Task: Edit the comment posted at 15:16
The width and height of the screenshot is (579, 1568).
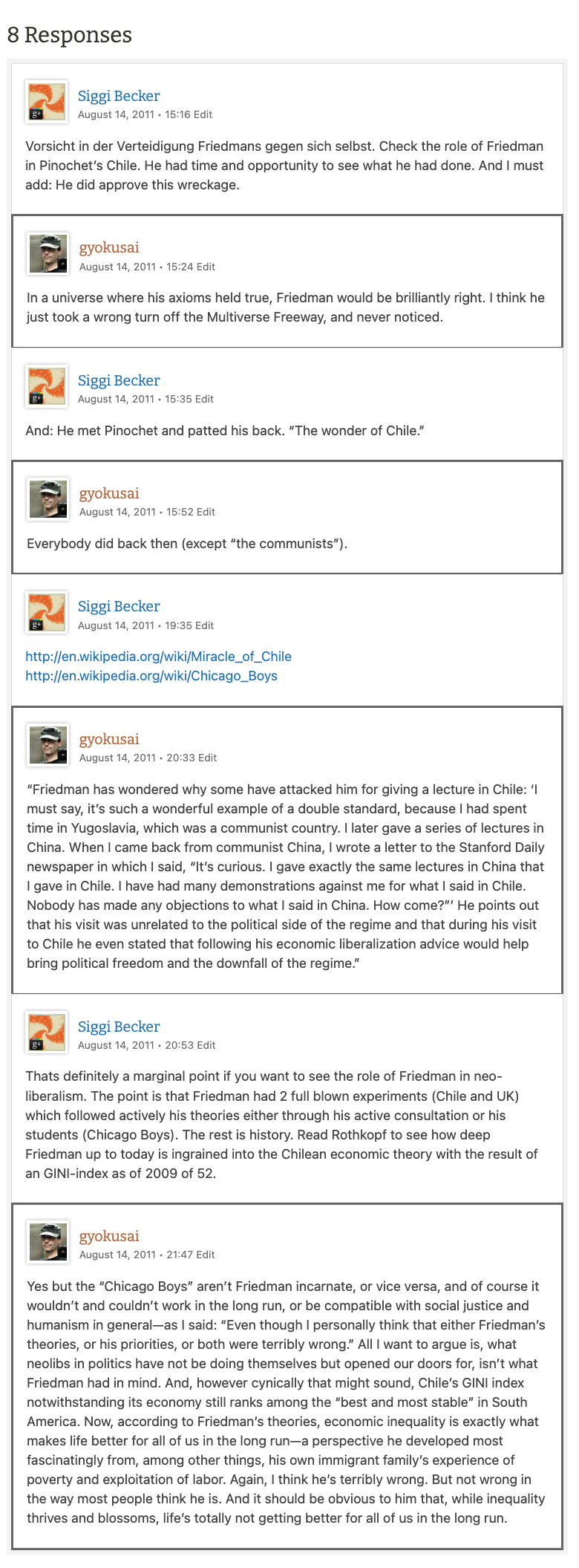Action: pyautogui.click(x=203, y=114)
